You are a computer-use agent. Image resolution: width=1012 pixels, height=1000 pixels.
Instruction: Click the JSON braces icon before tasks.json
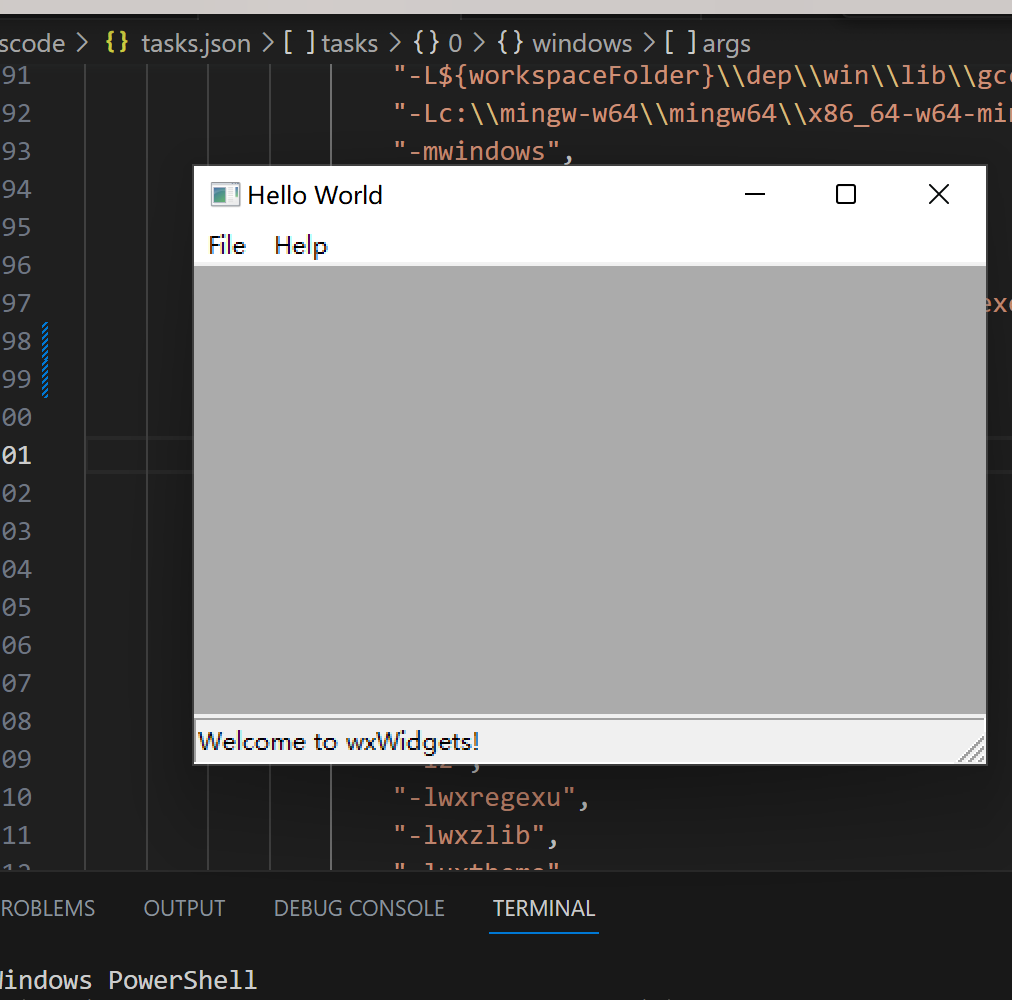(x=117, y=43)
